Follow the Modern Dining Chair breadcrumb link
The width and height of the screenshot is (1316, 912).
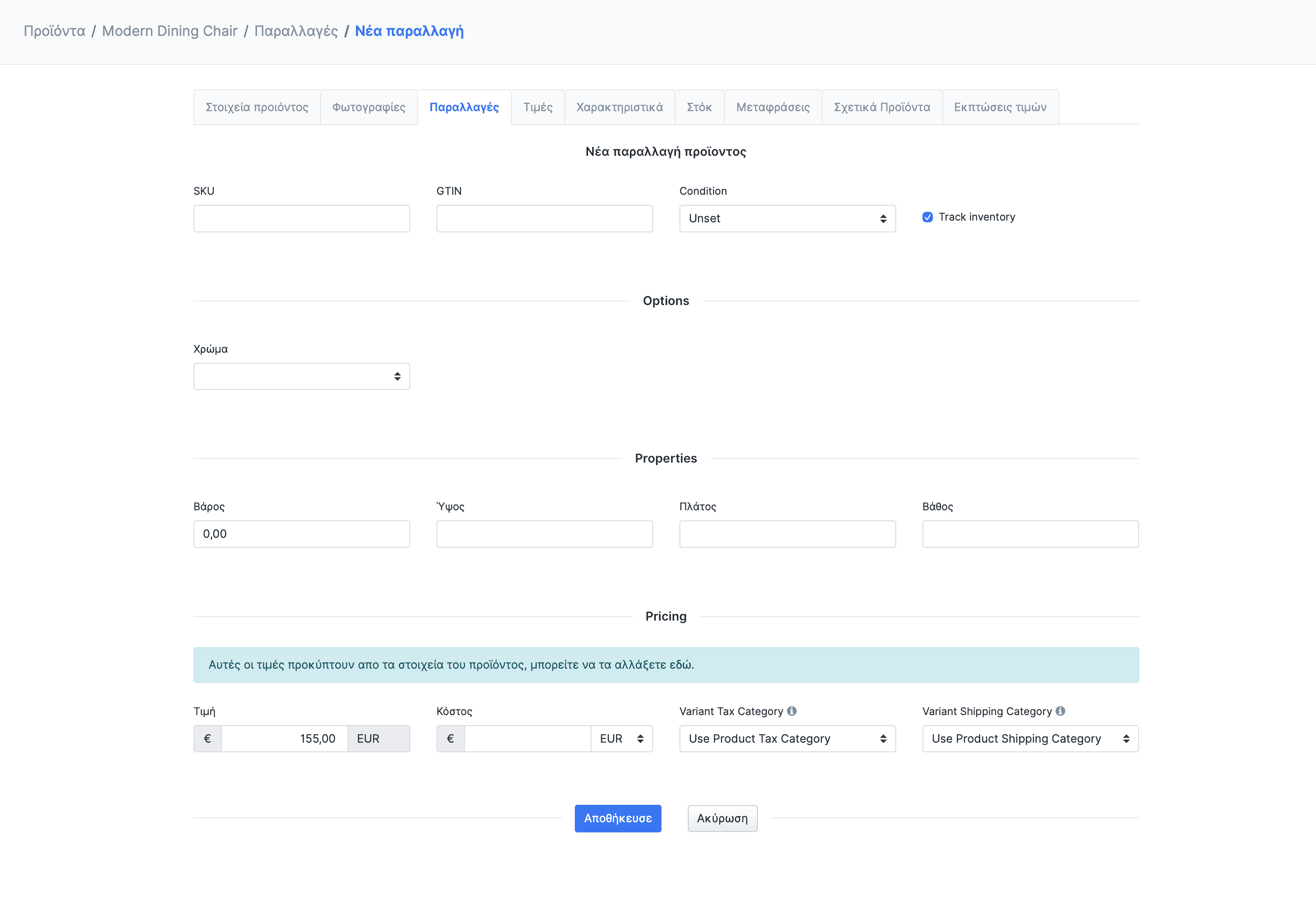(x=169, y=31)
